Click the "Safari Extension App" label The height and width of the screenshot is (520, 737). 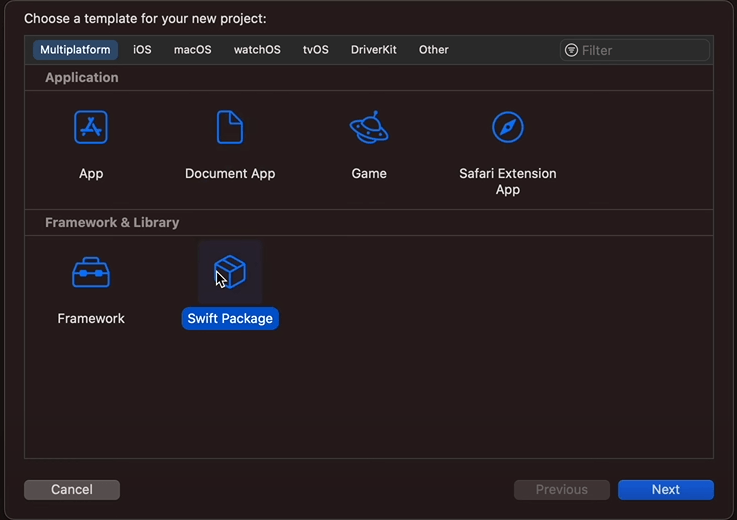[508, 181]
